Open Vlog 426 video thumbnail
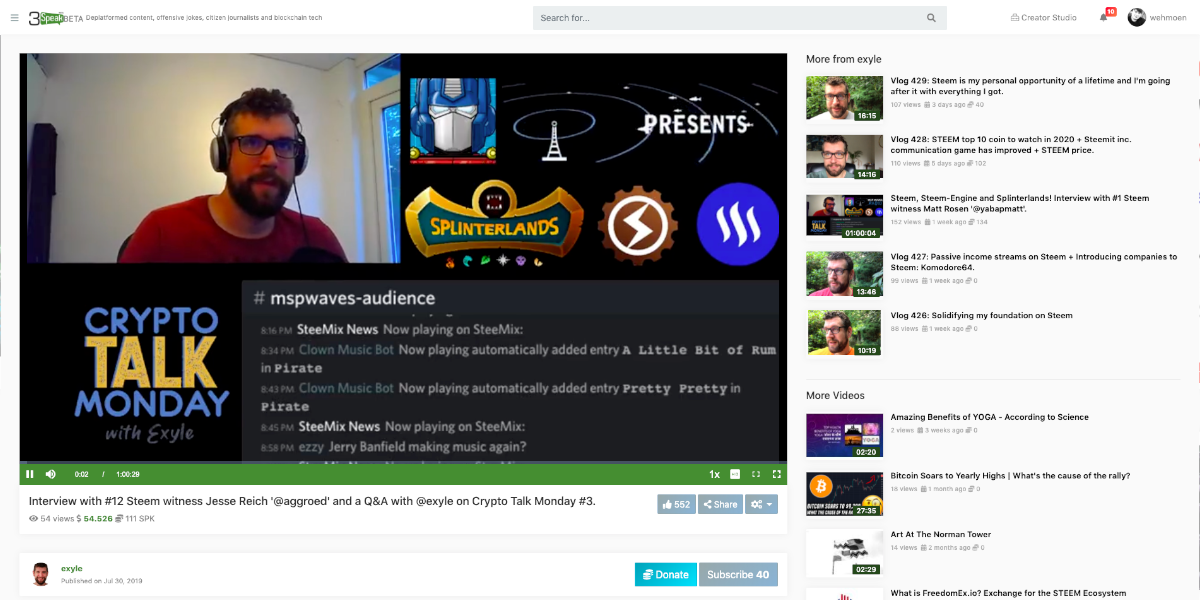 click(844, 333)
